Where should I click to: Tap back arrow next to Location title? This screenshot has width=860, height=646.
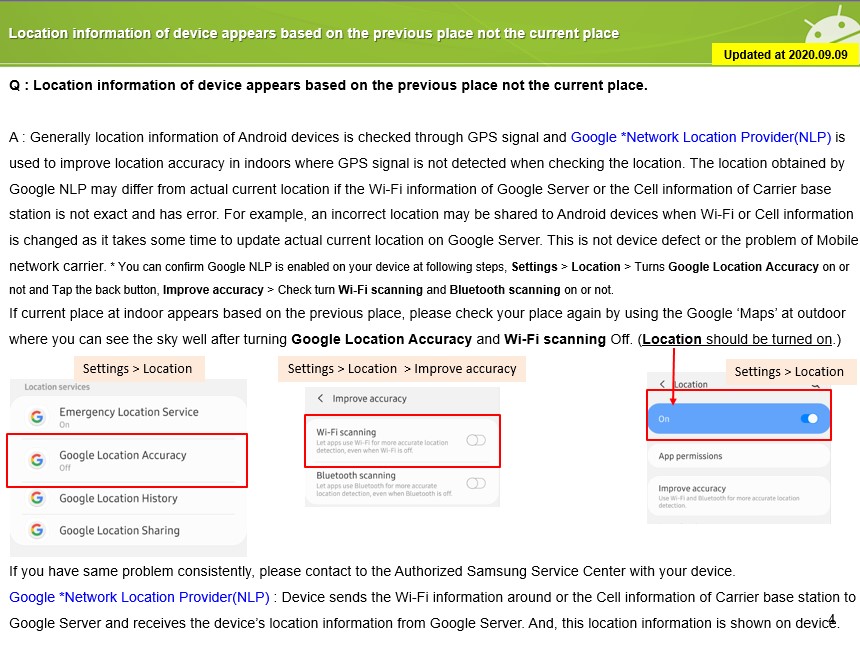click(662, 384)
